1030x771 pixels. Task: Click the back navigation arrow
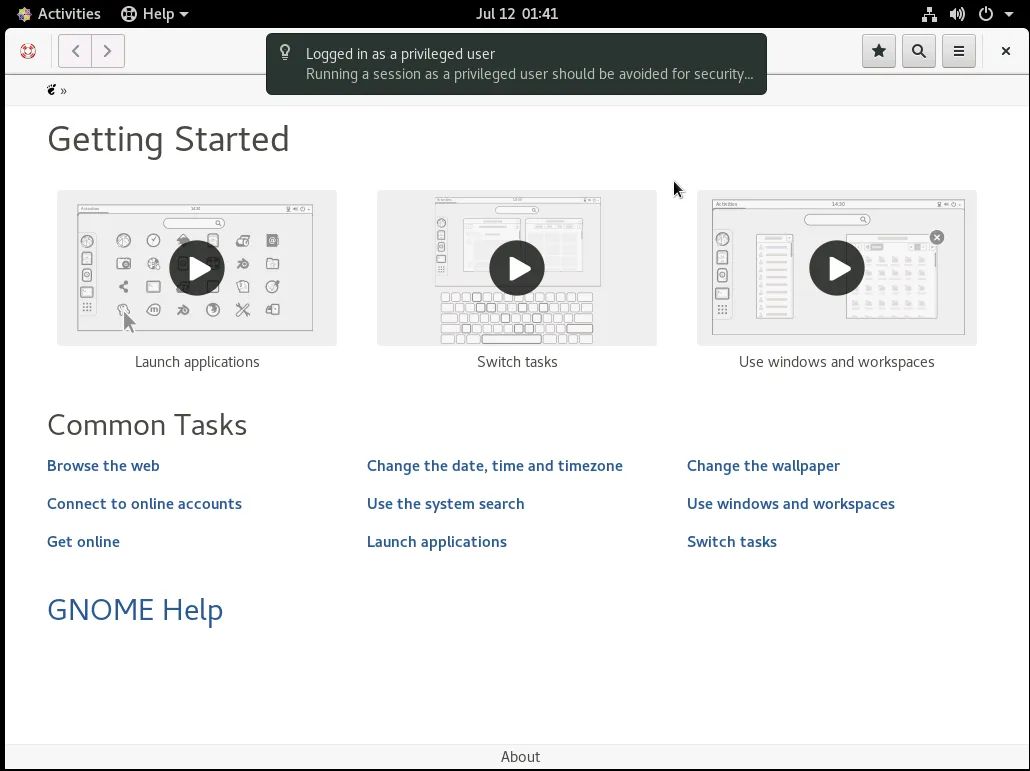(x=75, y=51)
